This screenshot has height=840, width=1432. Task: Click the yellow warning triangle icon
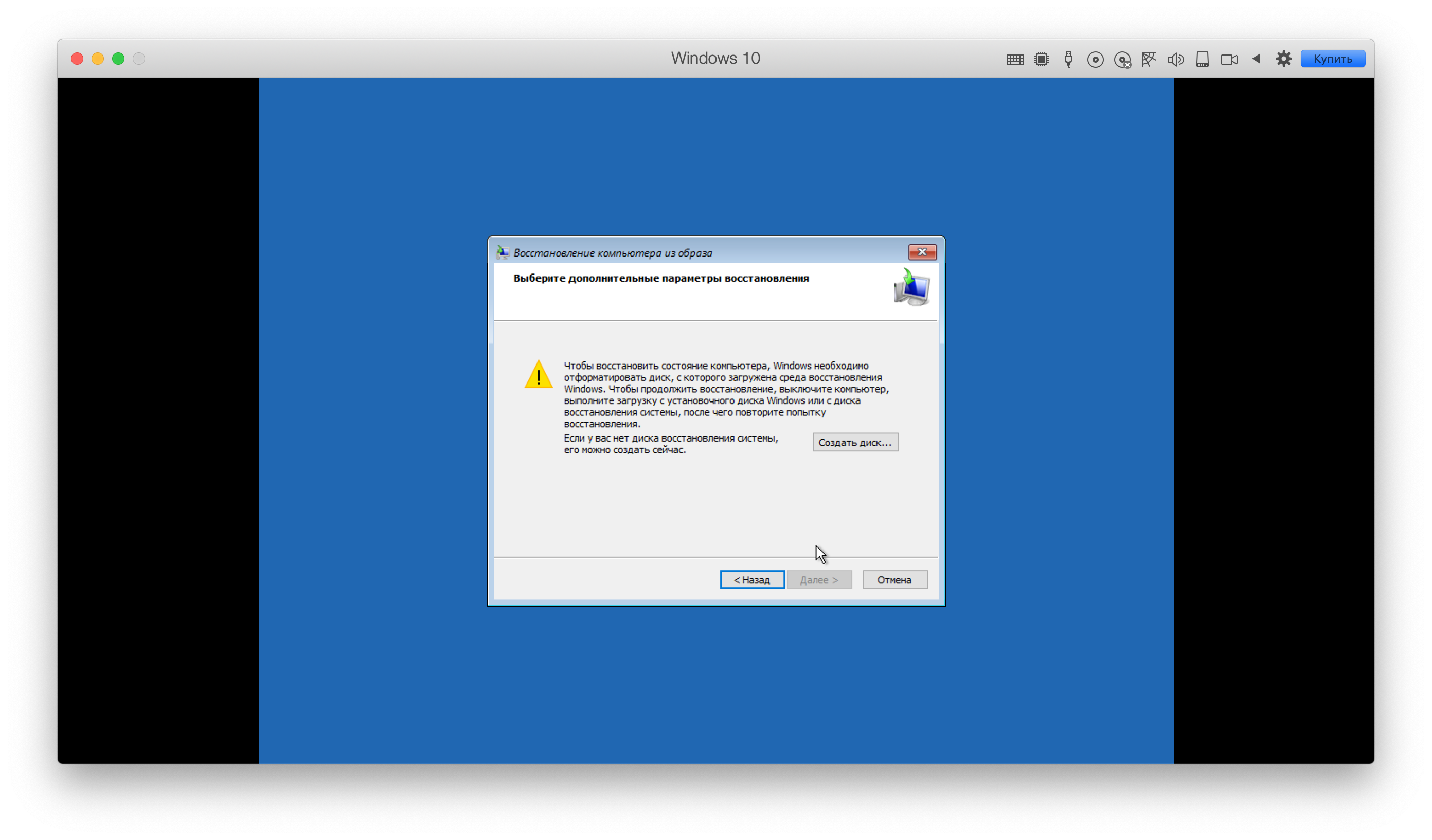click(x=538, y=375)
